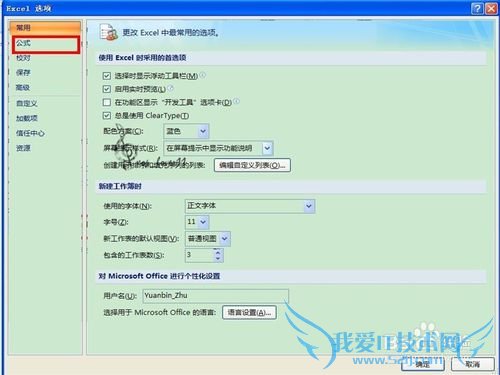
Task: Click the 确定 button
Action: [x=423, y=364]
